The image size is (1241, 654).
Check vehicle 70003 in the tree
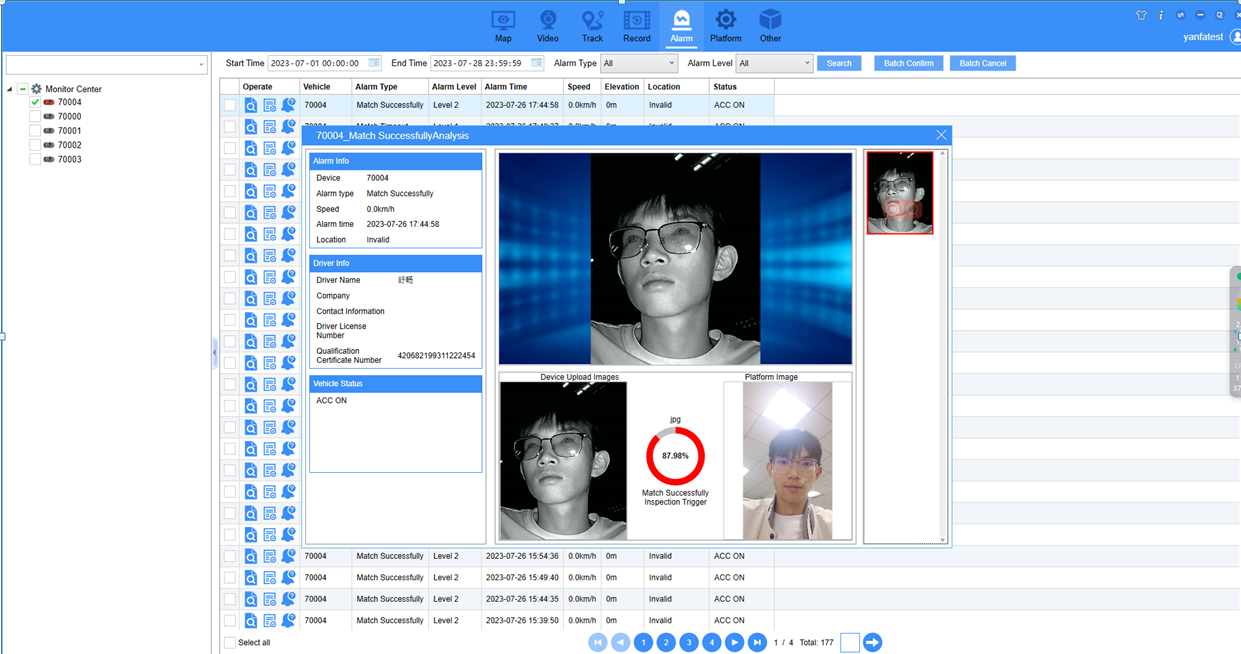[x=35, y=159]
